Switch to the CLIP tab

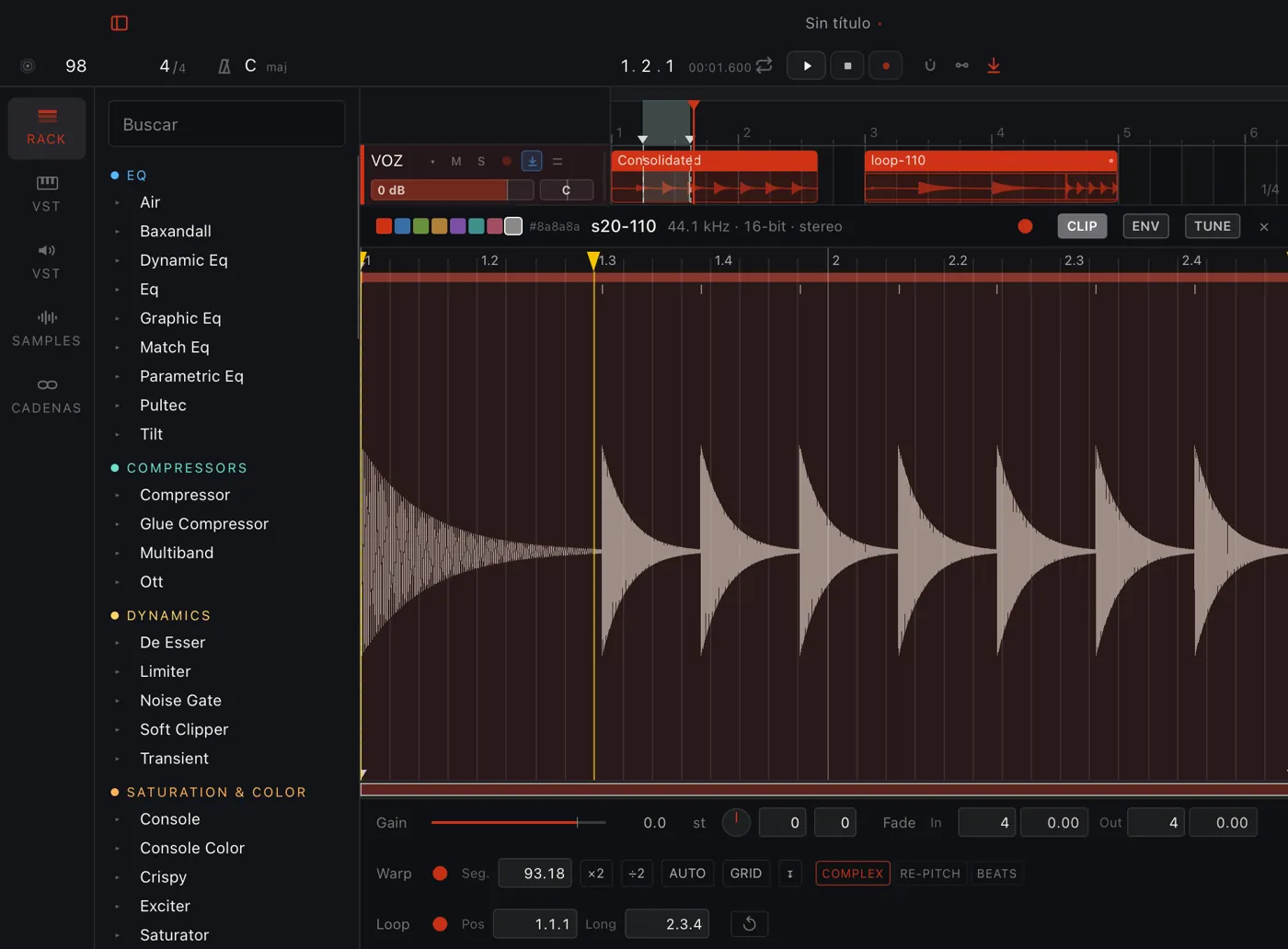pyautogui.click(x=1082, y=226)
